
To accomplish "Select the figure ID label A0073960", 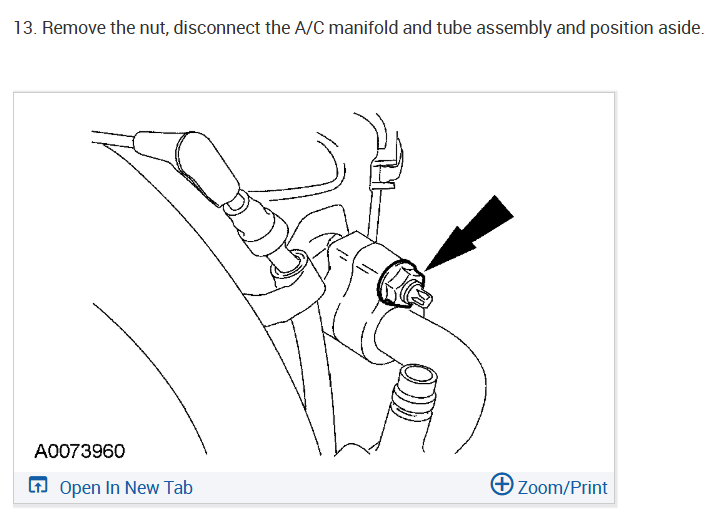I will (x=80, y=451).
